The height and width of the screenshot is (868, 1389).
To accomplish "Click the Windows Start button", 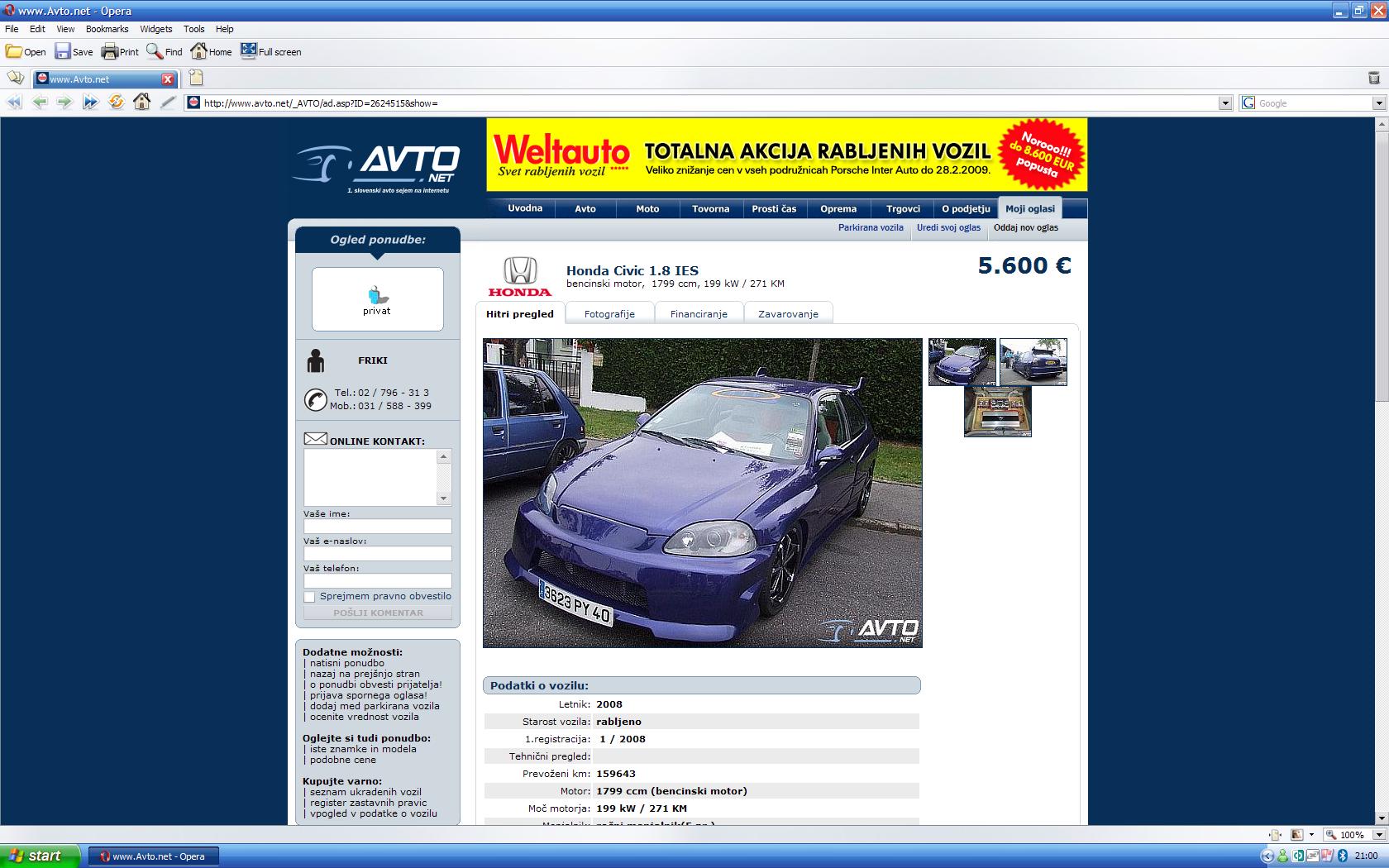I will point(40,856).
